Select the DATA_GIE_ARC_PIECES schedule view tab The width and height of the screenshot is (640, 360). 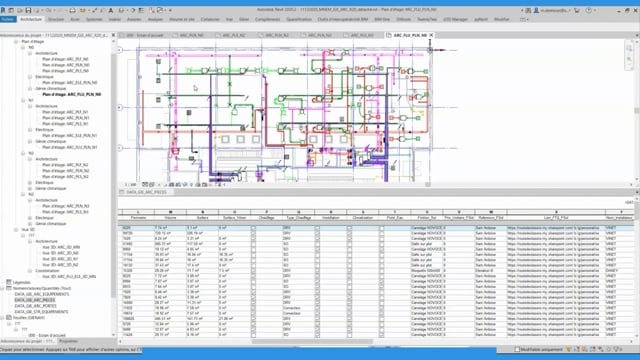click(x=146, y=192)
